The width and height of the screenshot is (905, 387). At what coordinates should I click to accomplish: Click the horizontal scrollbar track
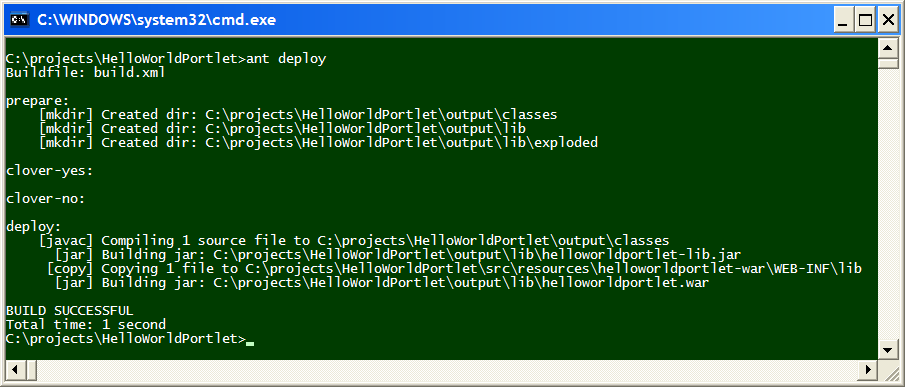(441, 369)
